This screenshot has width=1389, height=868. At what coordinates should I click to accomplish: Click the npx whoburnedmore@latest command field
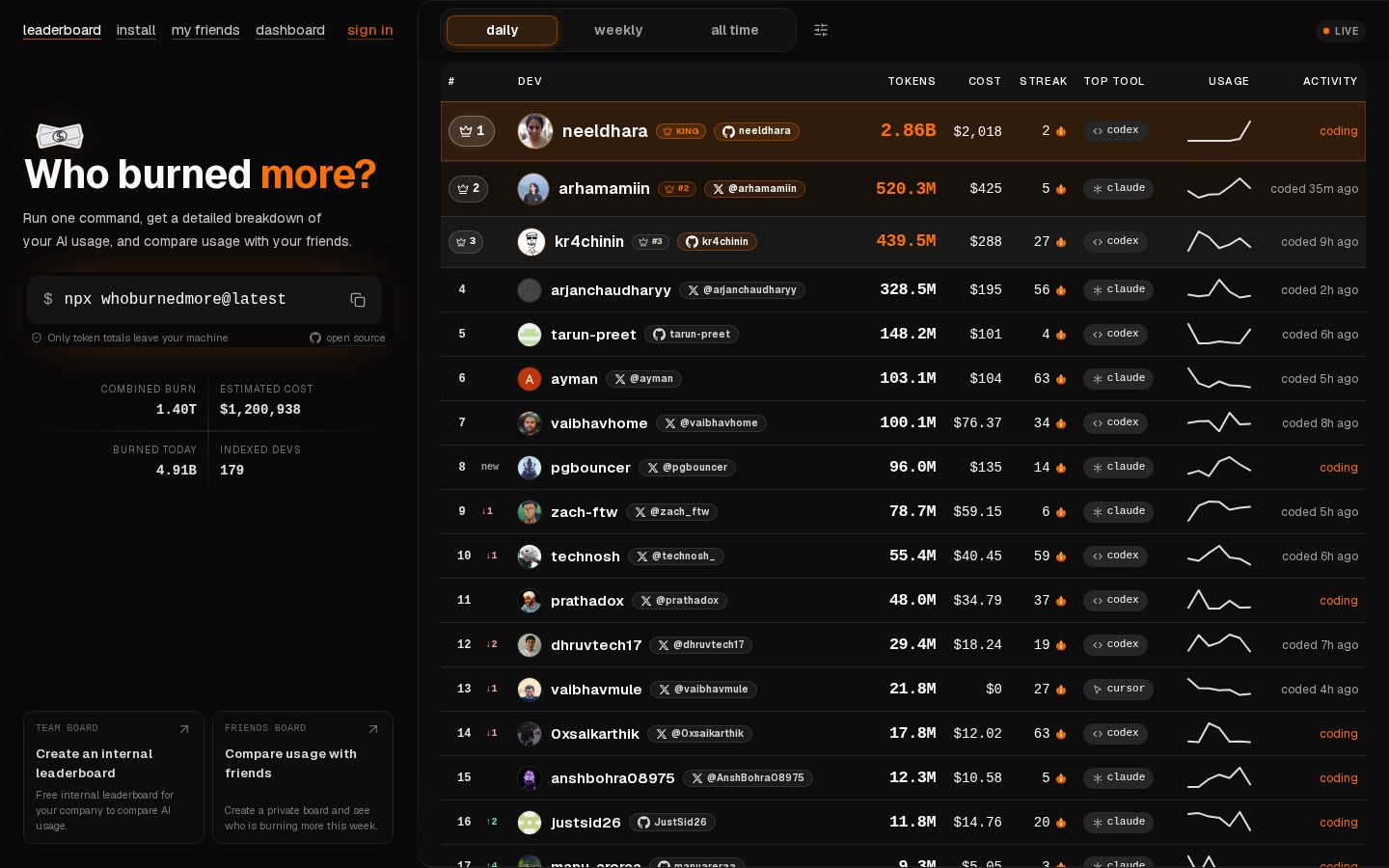click(x=204, y=300)
